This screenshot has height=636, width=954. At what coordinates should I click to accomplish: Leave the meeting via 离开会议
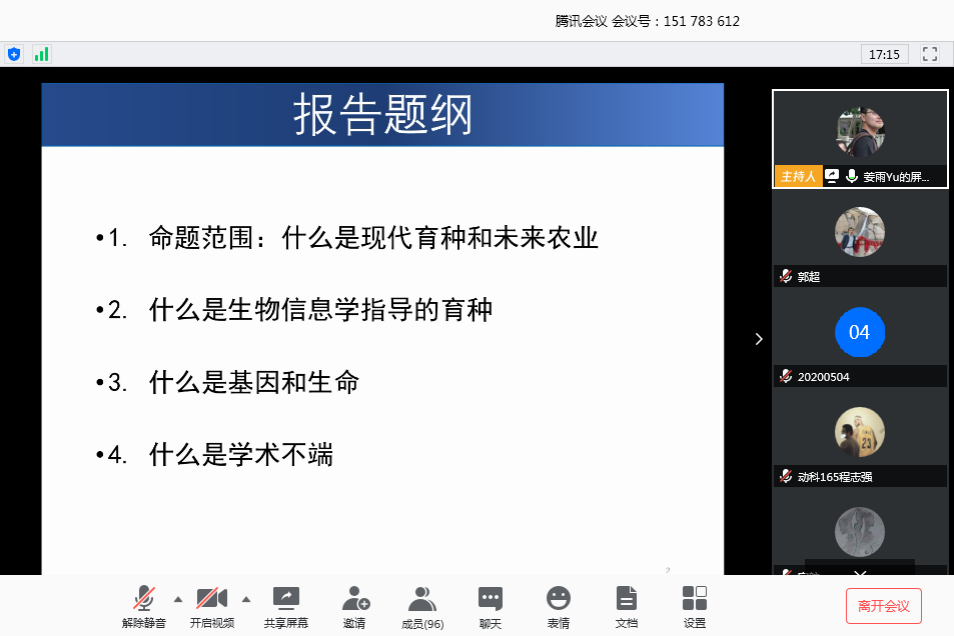point(883,605)
